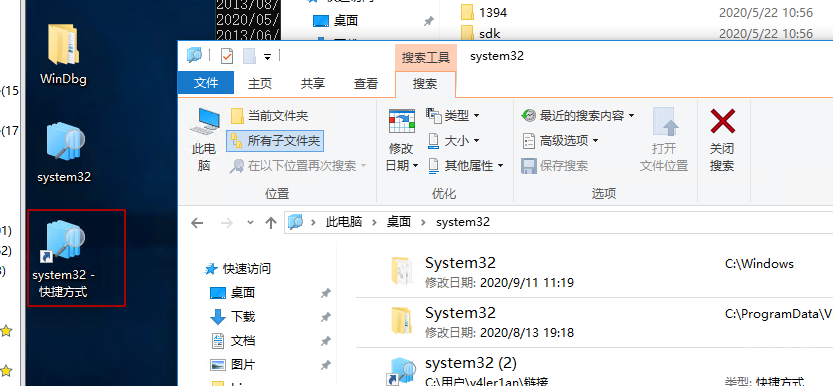
Task: Click the 搜索工具 contextual tab header
Action: [x=426, y=57]
